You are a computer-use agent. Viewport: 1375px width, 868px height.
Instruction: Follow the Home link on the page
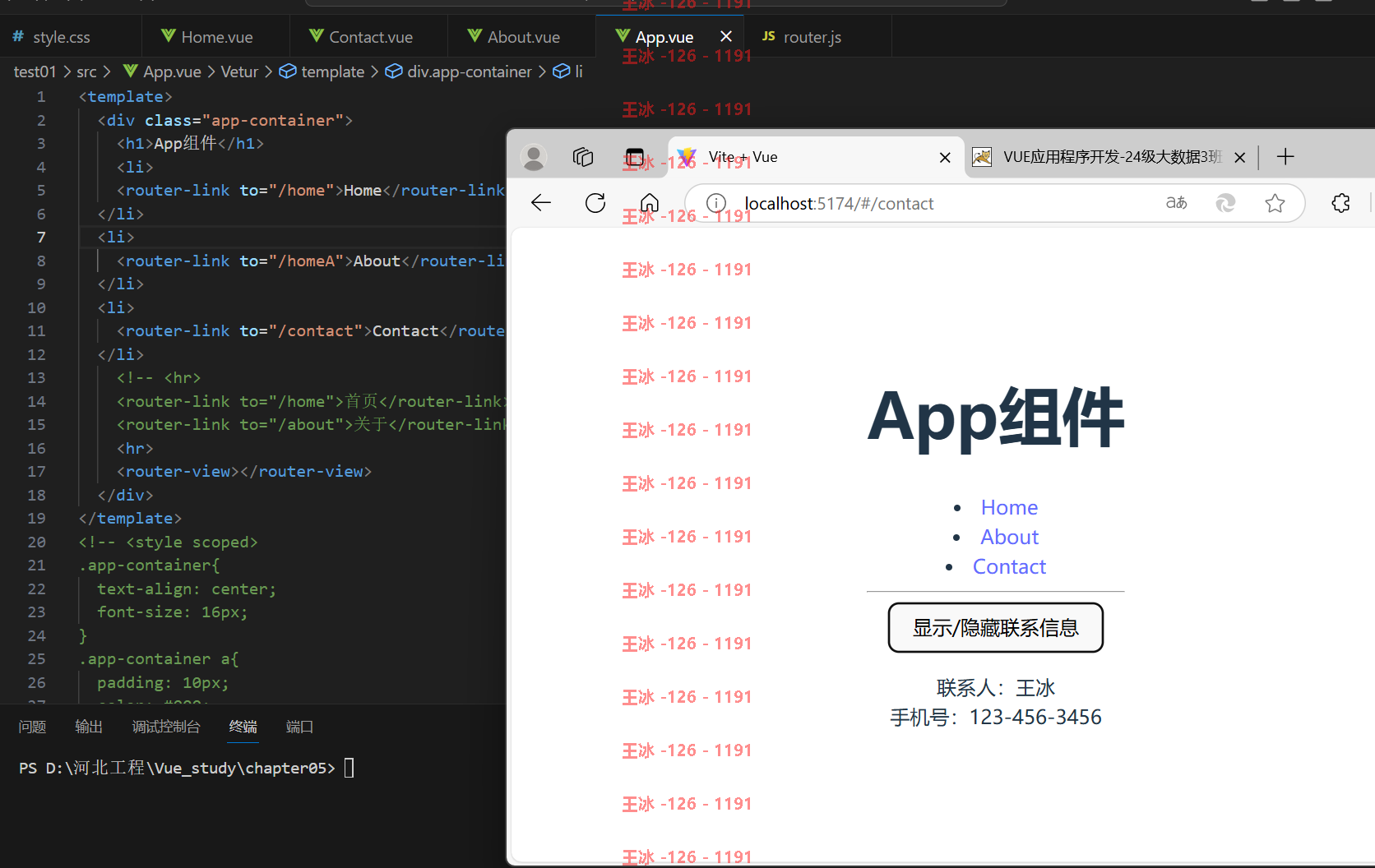(x=1009, y=507)
